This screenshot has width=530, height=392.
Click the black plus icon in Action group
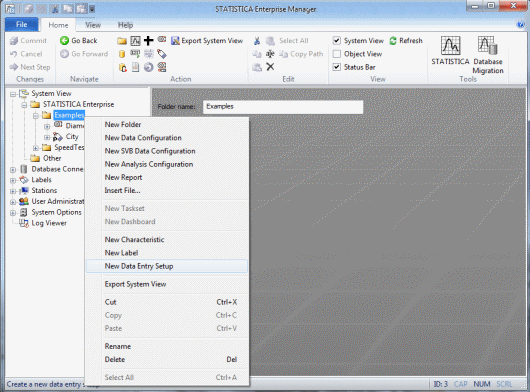tap(148, 41)
